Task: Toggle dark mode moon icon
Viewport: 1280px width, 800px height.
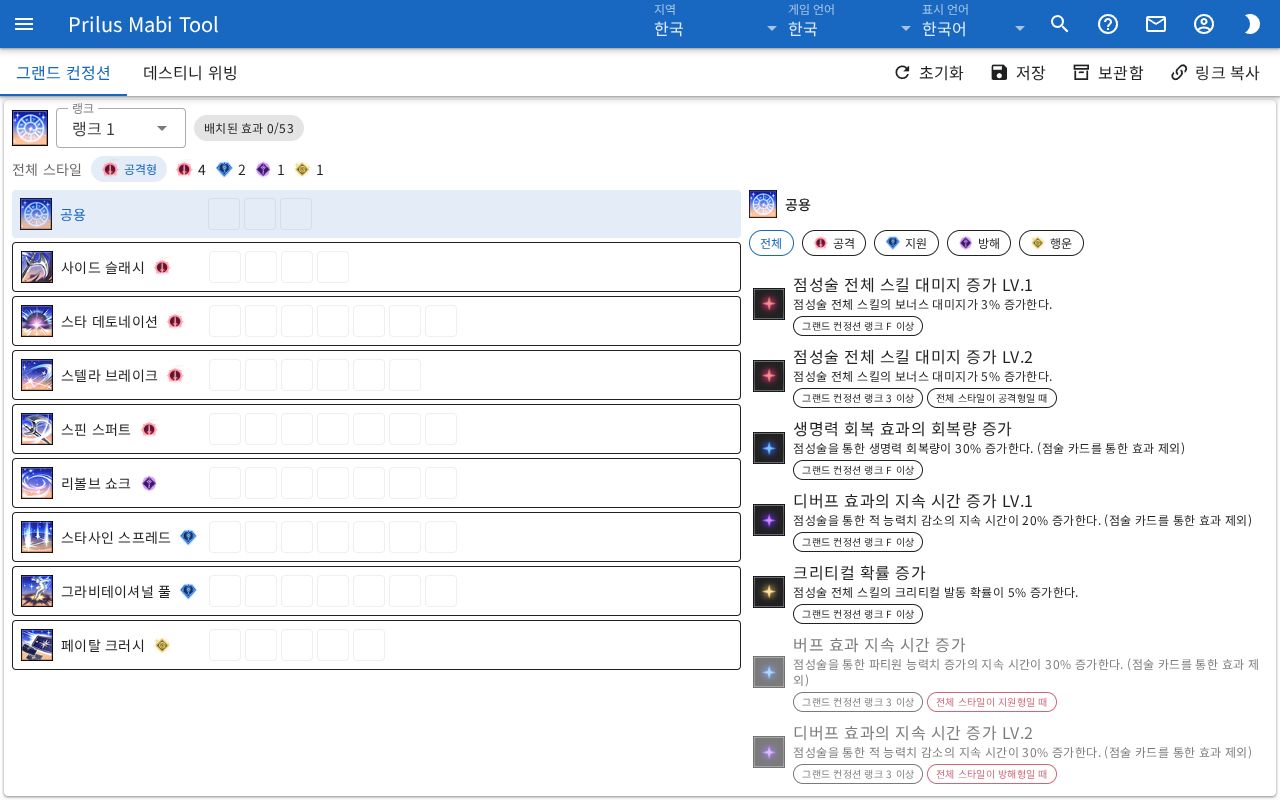Action: point(1252,24)
